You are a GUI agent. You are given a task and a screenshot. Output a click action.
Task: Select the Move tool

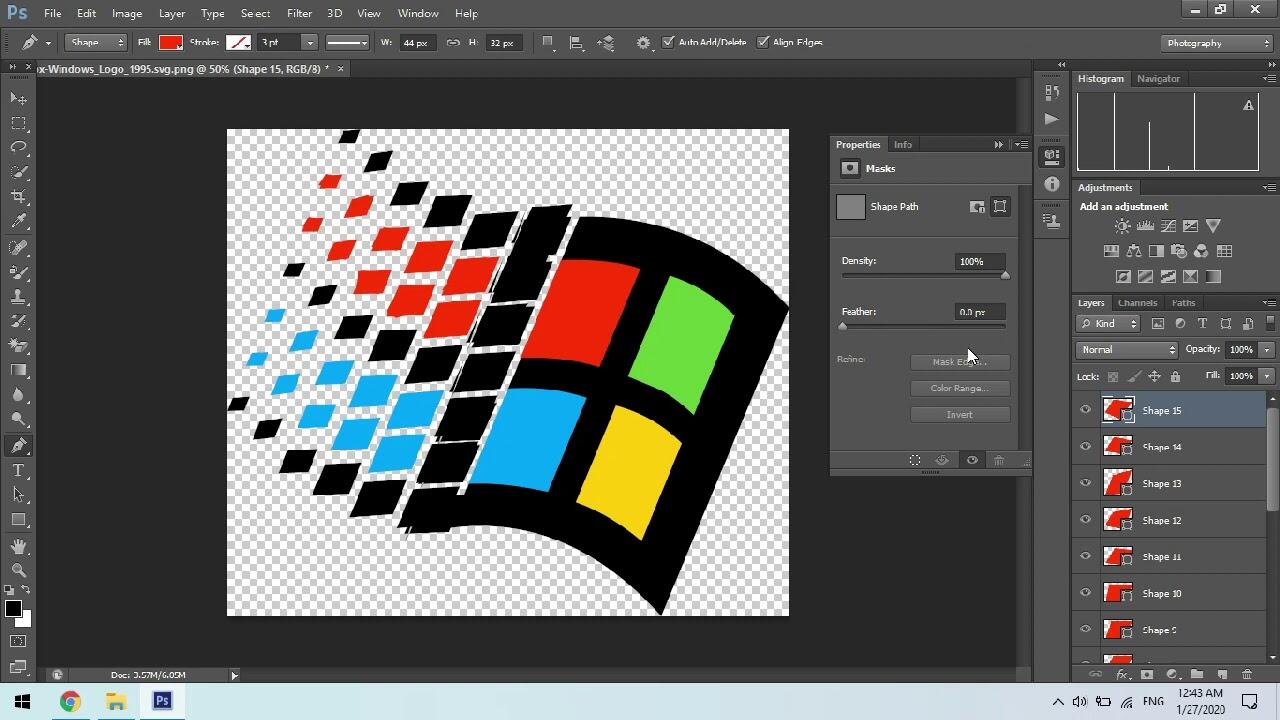coord(19,98)
